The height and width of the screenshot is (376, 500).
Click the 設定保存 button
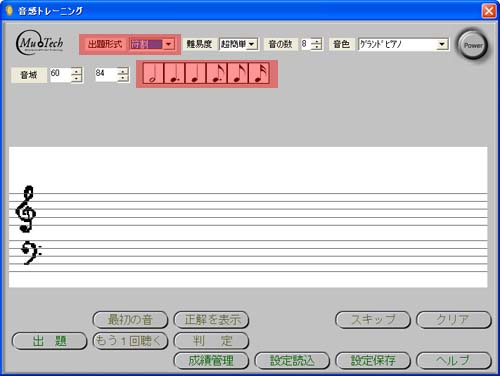(373, 361)
